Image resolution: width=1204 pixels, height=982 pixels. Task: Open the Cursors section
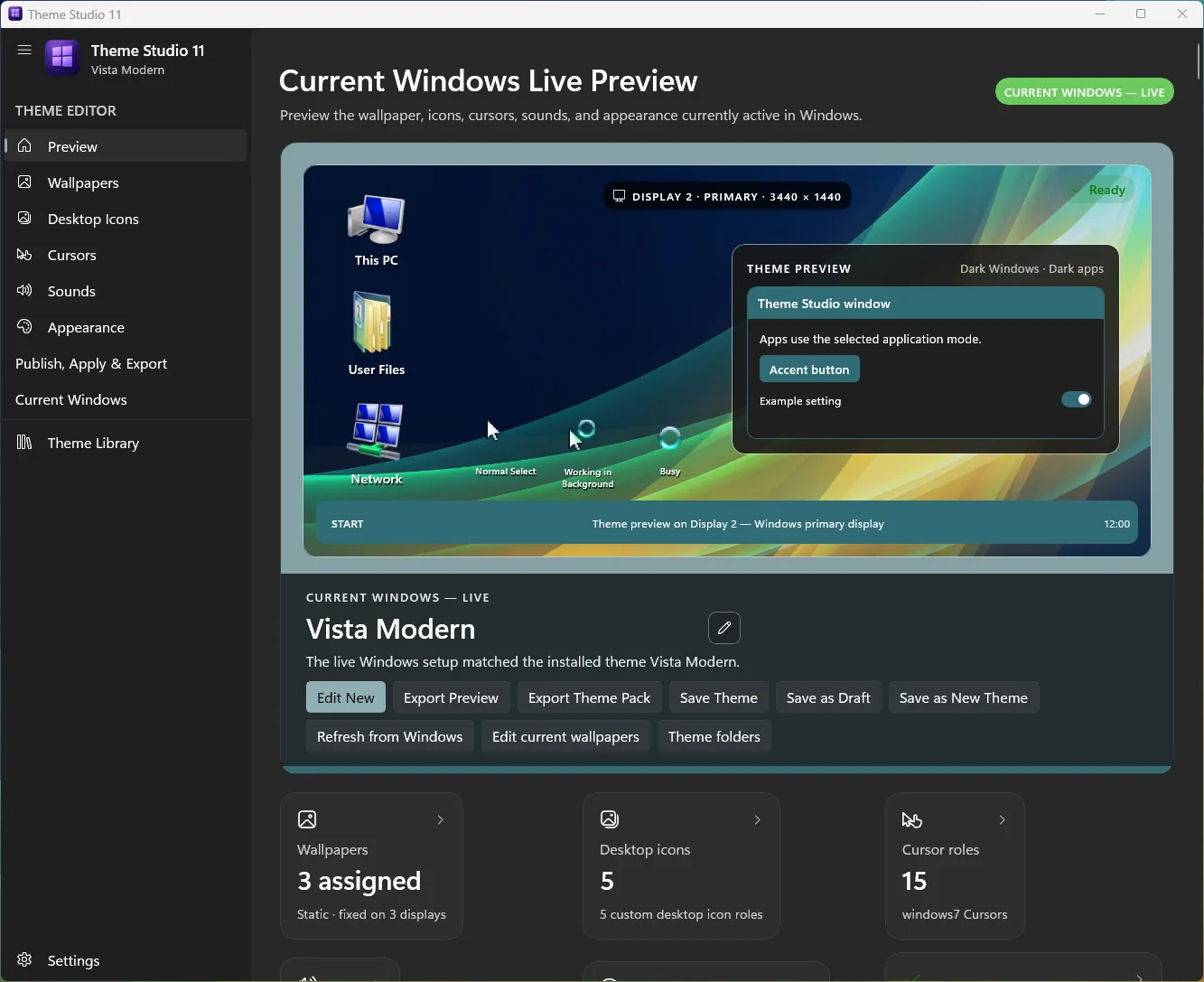[x=126, y=255]
